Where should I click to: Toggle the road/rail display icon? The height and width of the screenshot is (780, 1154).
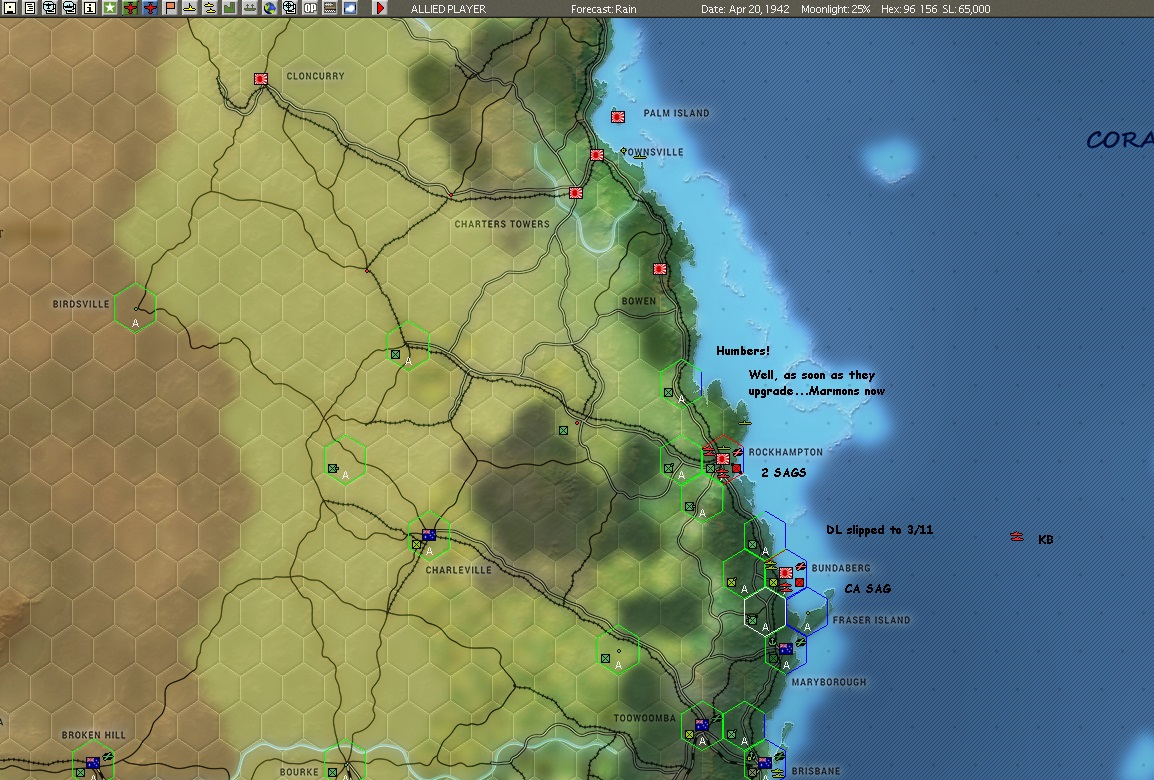(x=330, y=8)
